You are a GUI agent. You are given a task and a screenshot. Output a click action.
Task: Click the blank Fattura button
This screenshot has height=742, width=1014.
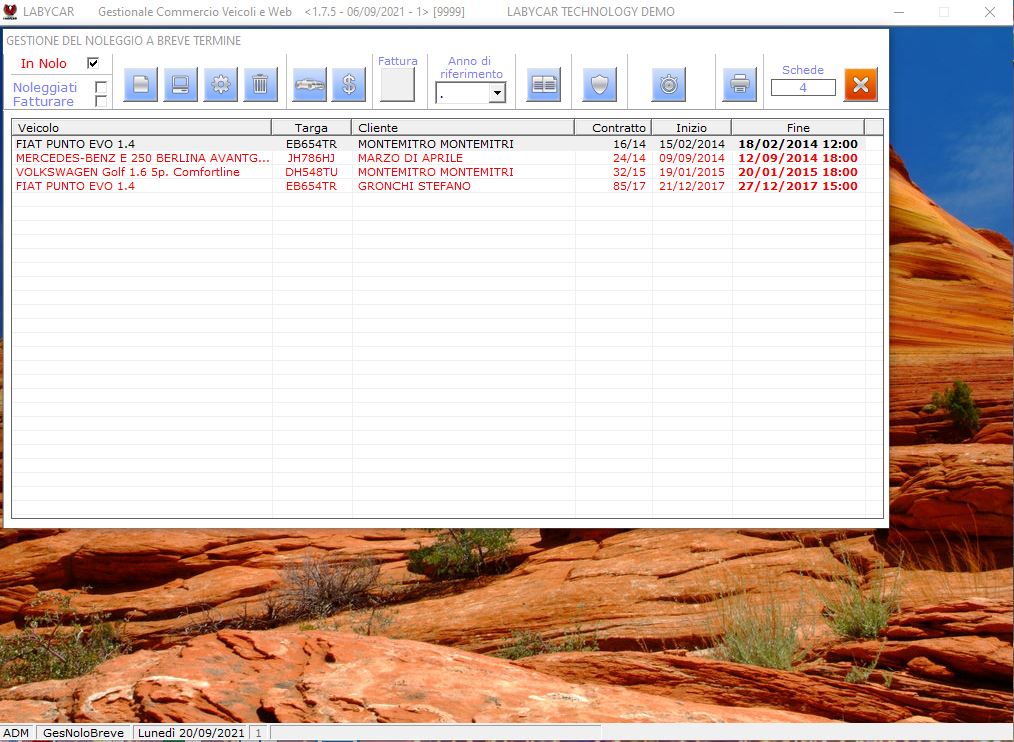pyautogui.click(x=397, y=85)
